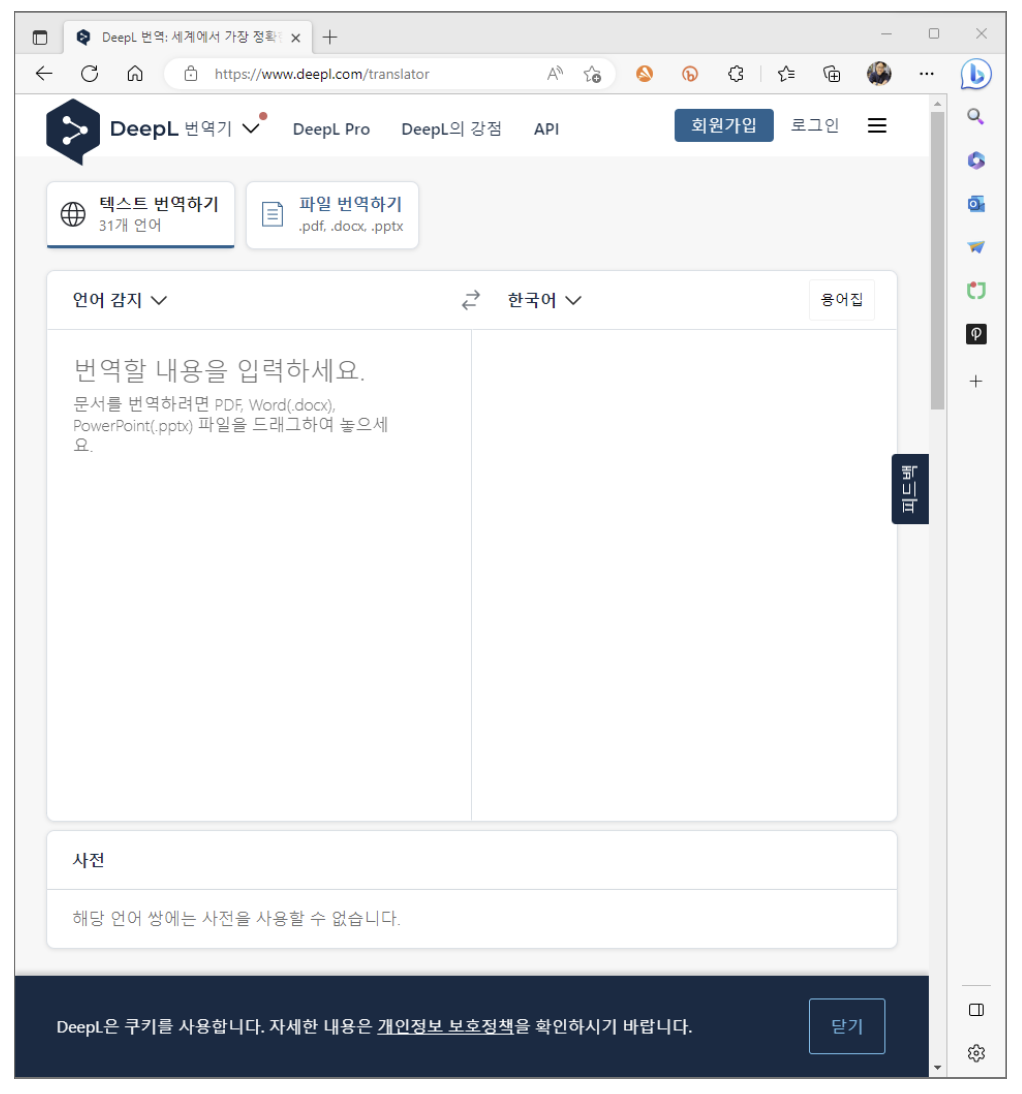1022x1094 pixels.
Task: Click the browser back arrow
Action: (x=44, y=73)
